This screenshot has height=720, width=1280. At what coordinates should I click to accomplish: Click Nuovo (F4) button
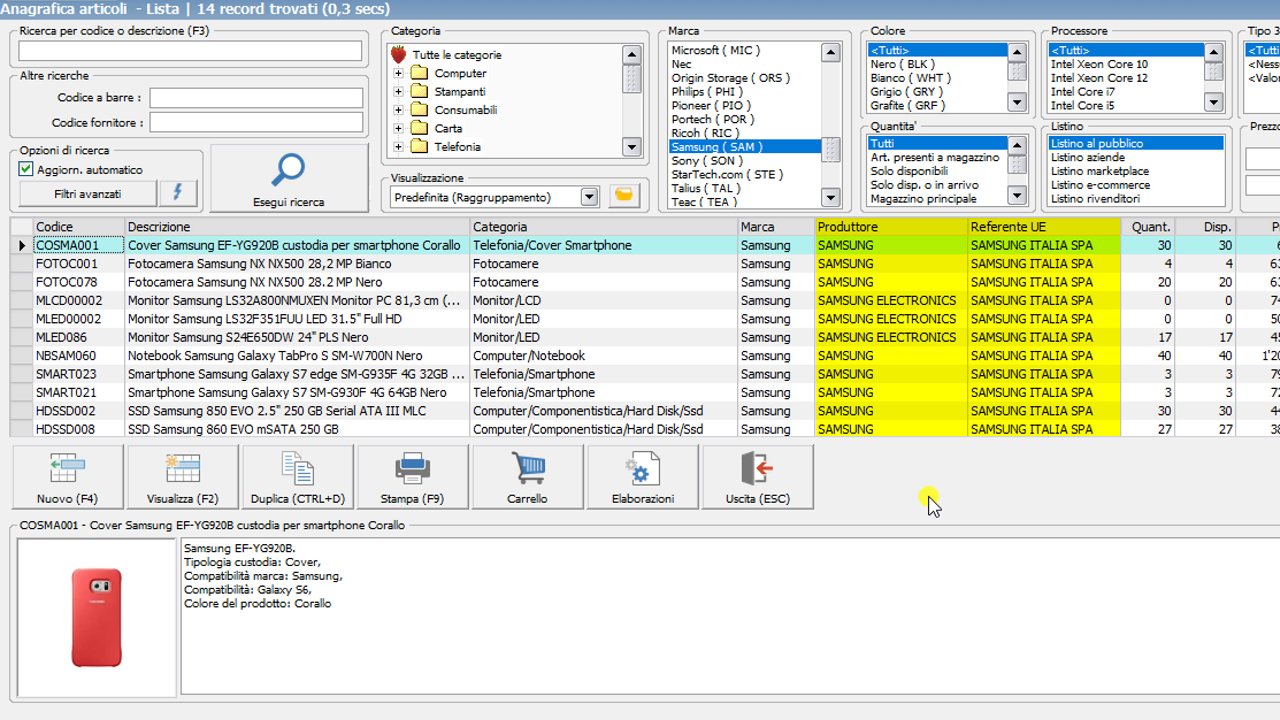67,477
